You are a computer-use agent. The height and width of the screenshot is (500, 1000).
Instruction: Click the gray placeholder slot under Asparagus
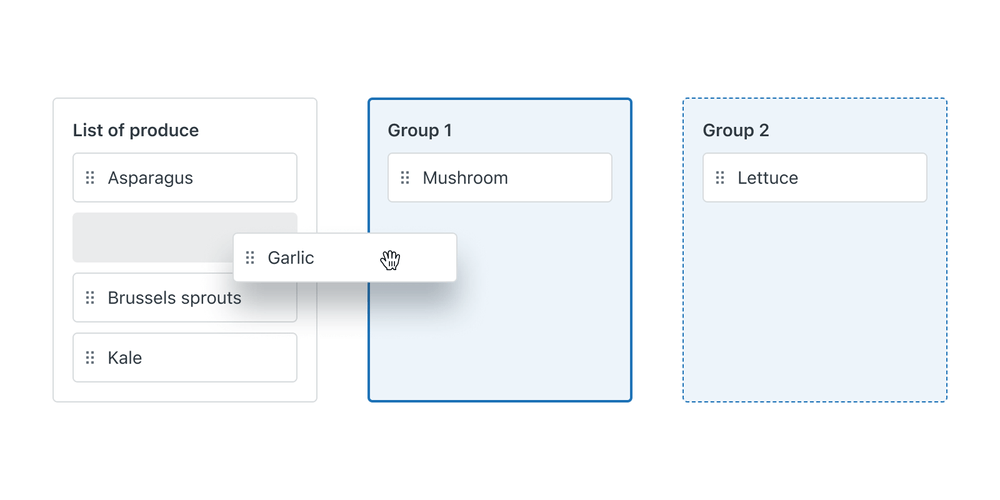[153, 237]
